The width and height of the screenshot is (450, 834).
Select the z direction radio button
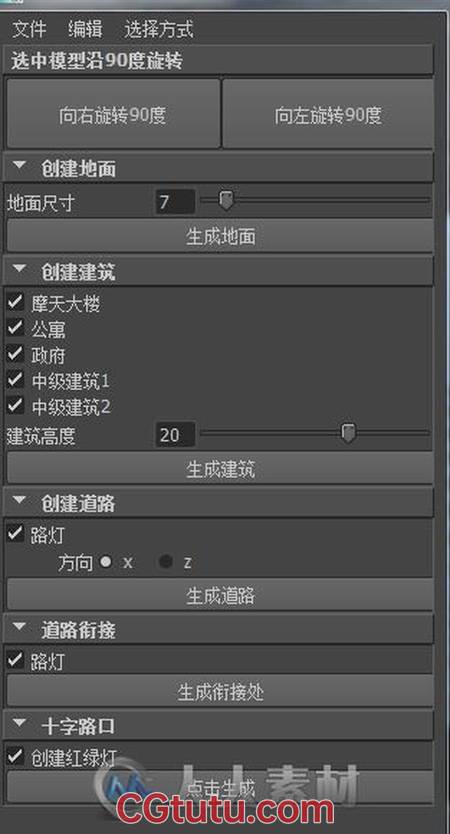tap(166, 562)
